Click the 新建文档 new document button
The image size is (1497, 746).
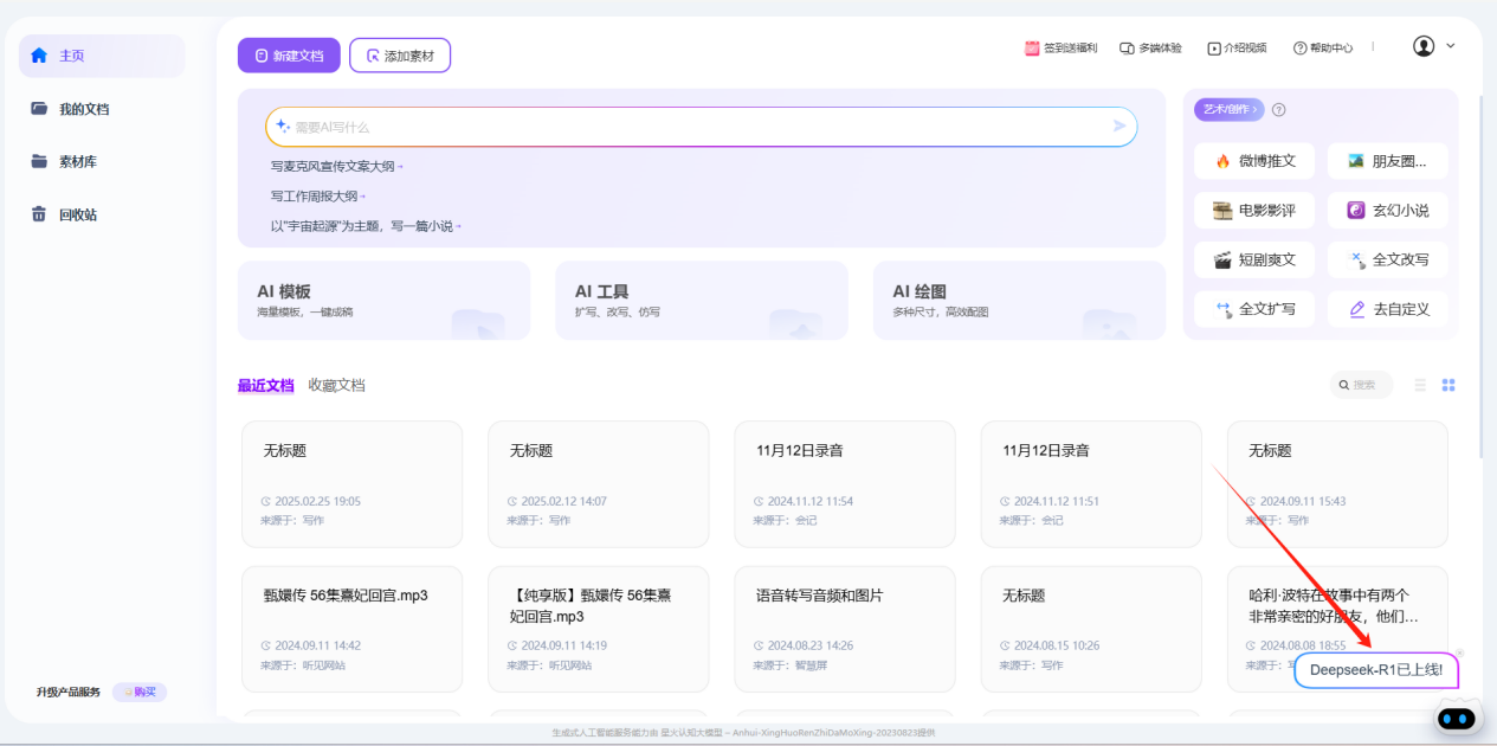[289, 56]
